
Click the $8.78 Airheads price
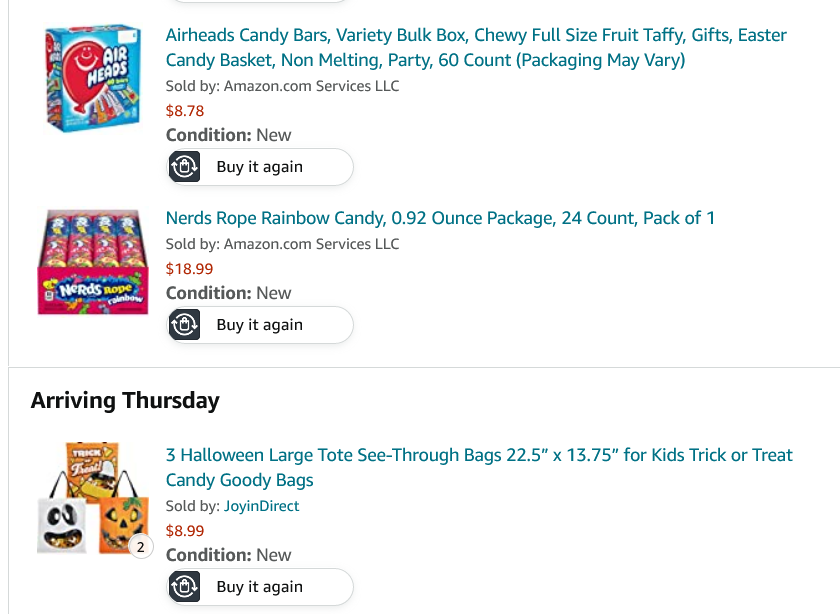(x=185, y=111)
